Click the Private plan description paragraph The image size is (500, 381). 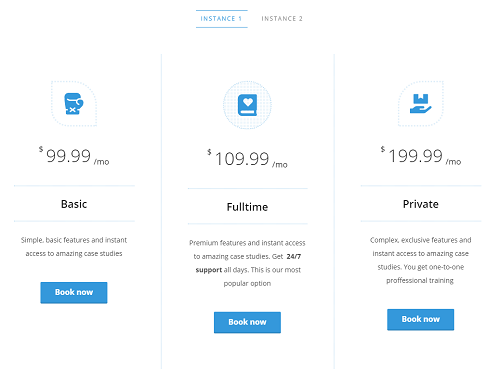point(421,260)
